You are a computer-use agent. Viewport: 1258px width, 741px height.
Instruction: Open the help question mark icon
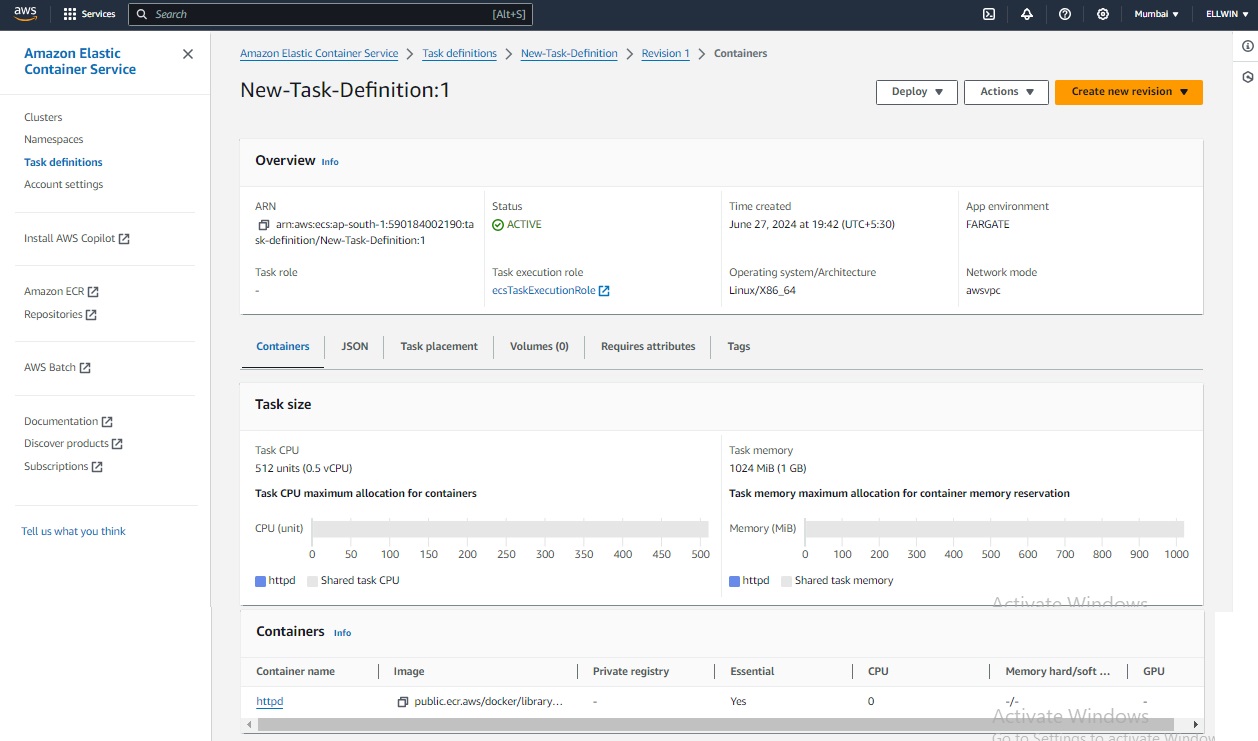coord(1065,14)
